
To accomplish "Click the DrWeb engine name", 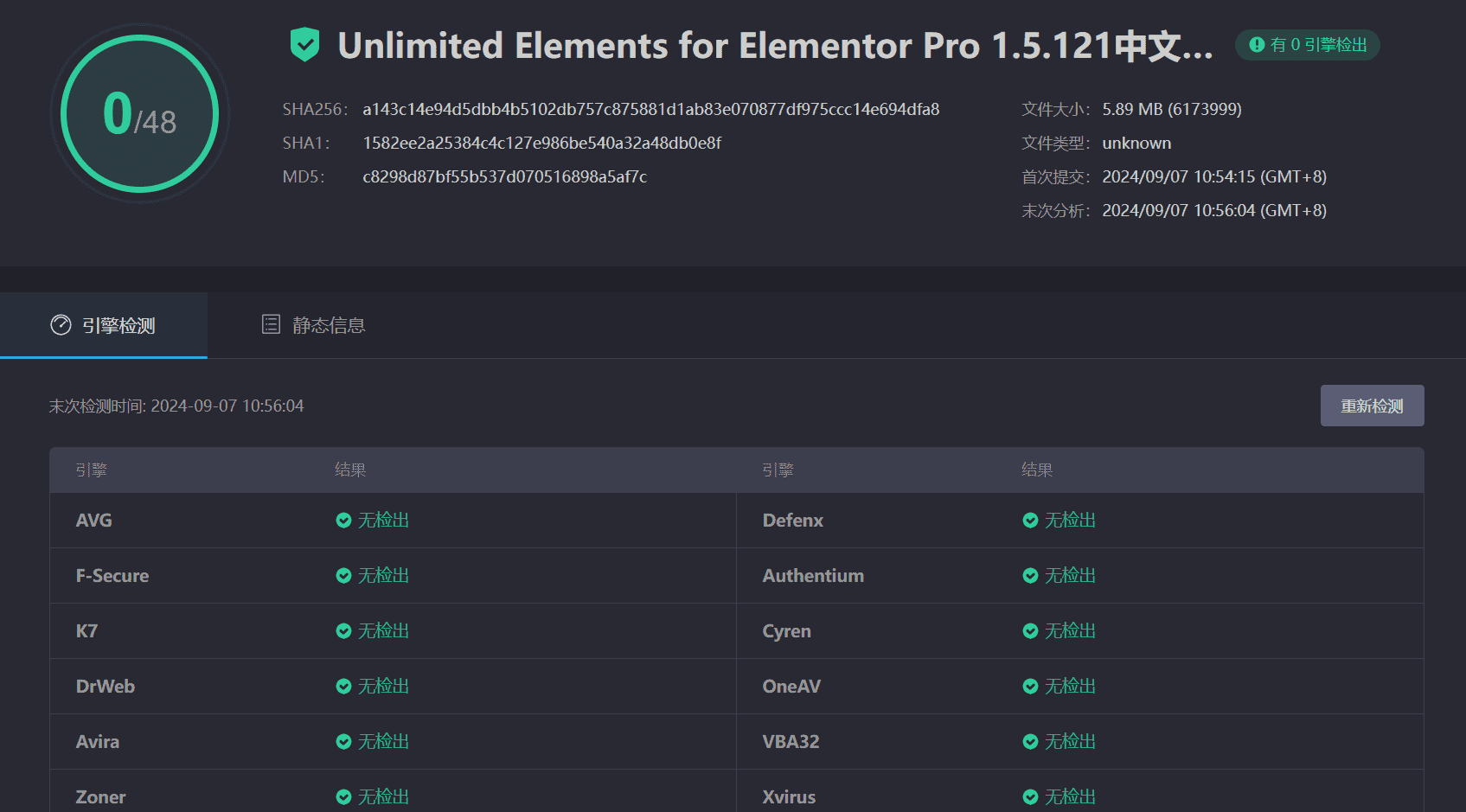I will pos(106,687).
